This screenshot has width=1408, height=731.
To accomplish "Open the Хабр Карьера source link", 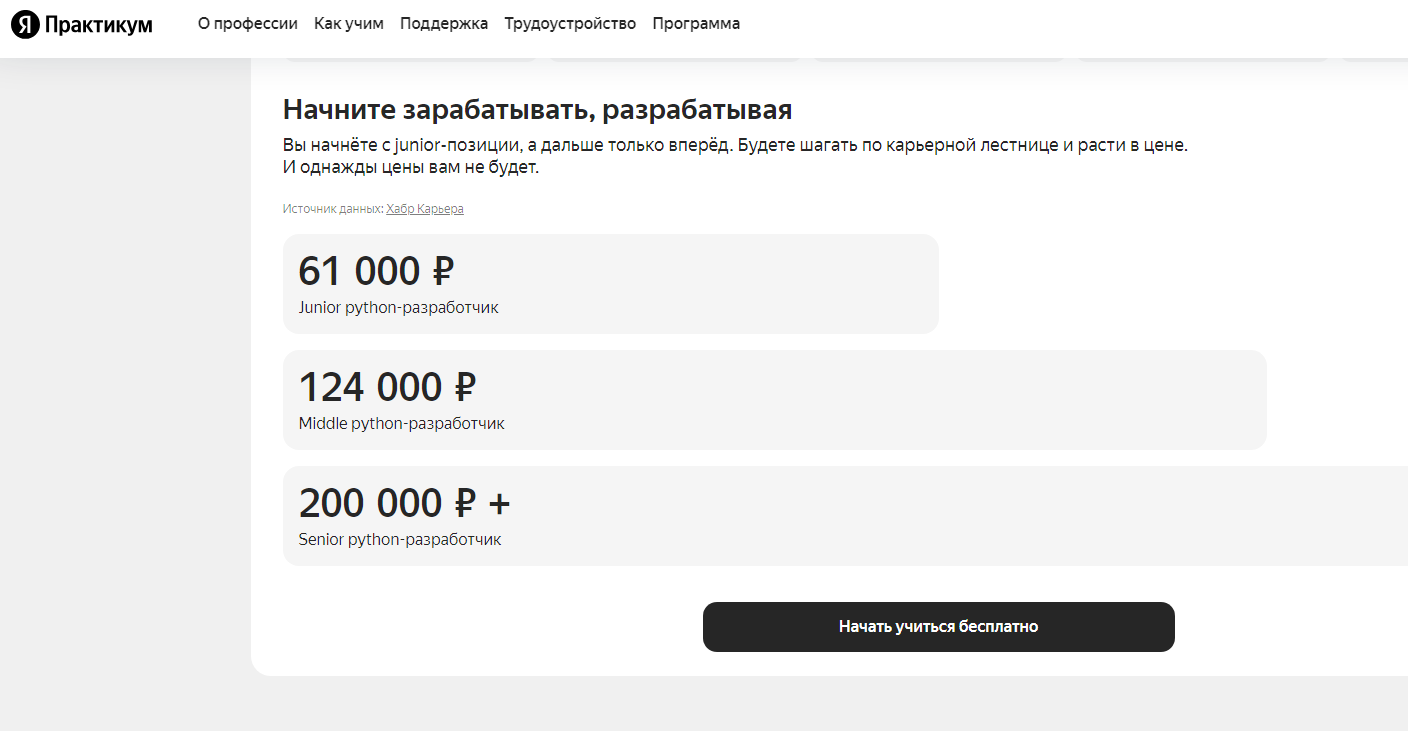I will point(425,209).
